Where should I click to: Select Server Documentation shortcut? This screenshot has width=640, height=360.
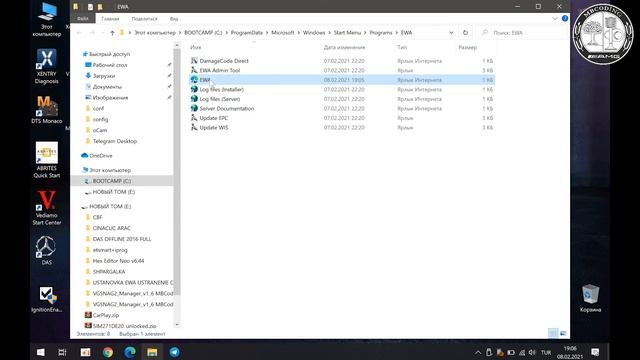click(227, 109)
